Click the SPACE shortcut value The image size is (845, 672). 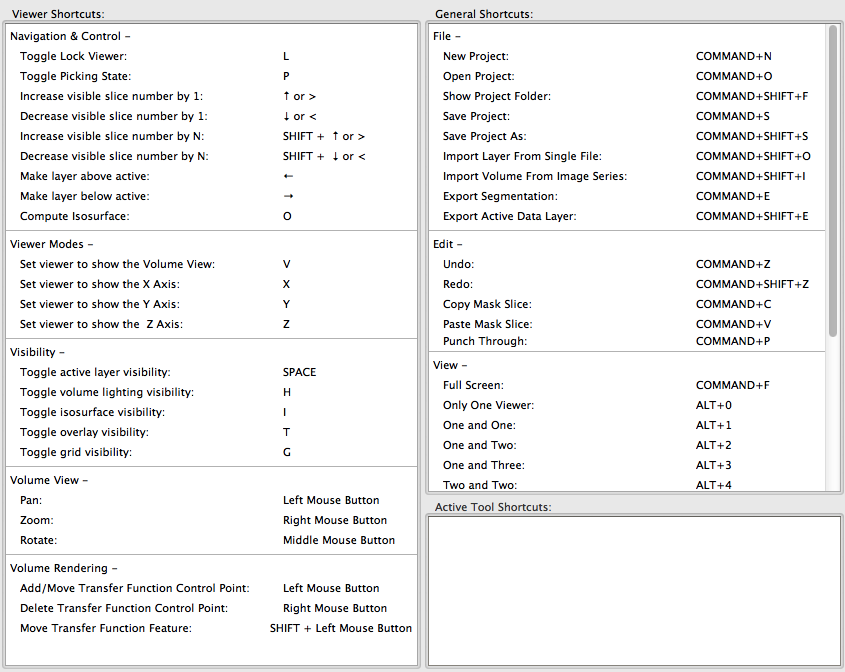point(300,372)
